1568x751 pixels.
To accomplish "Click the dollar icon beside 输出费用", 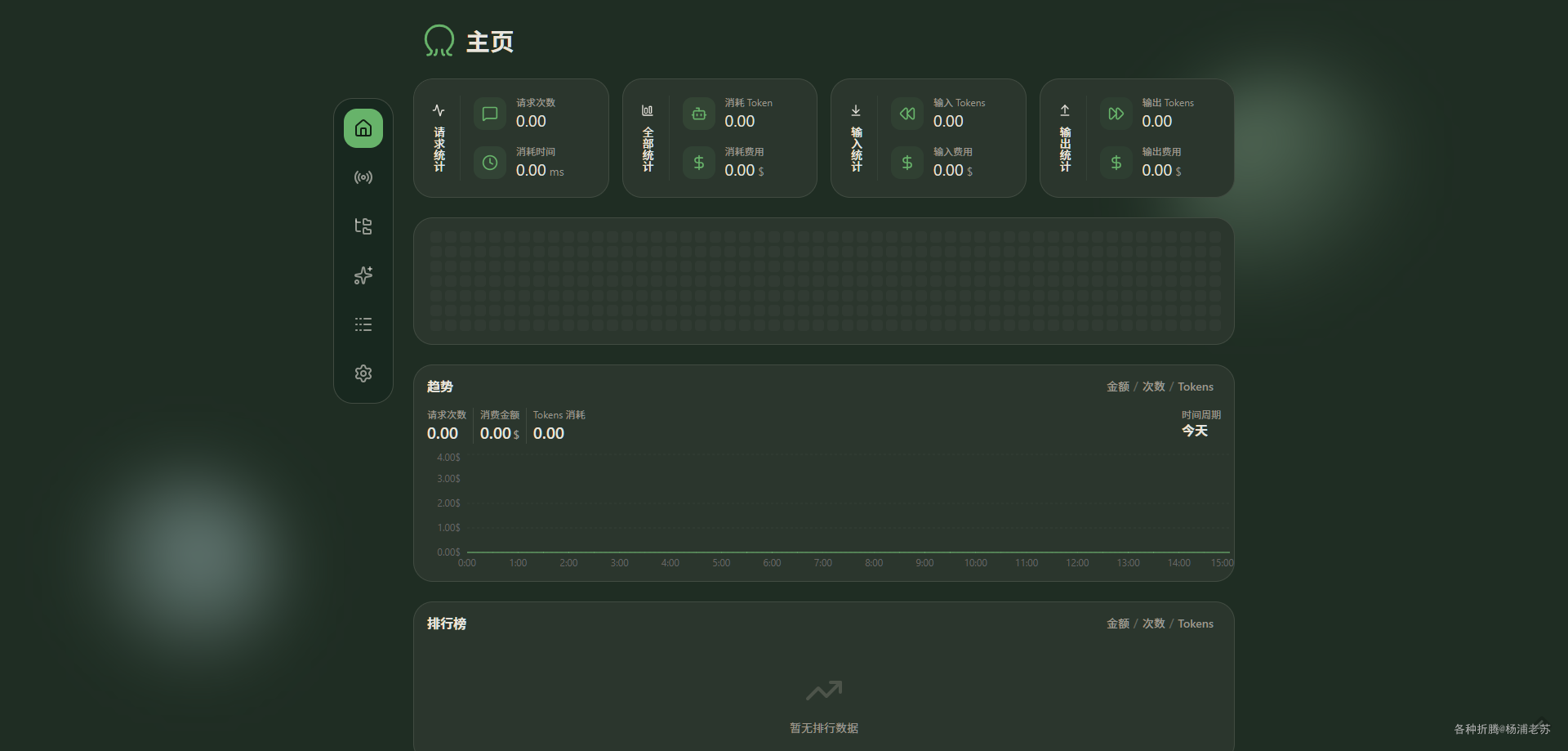I will 1116,163.
